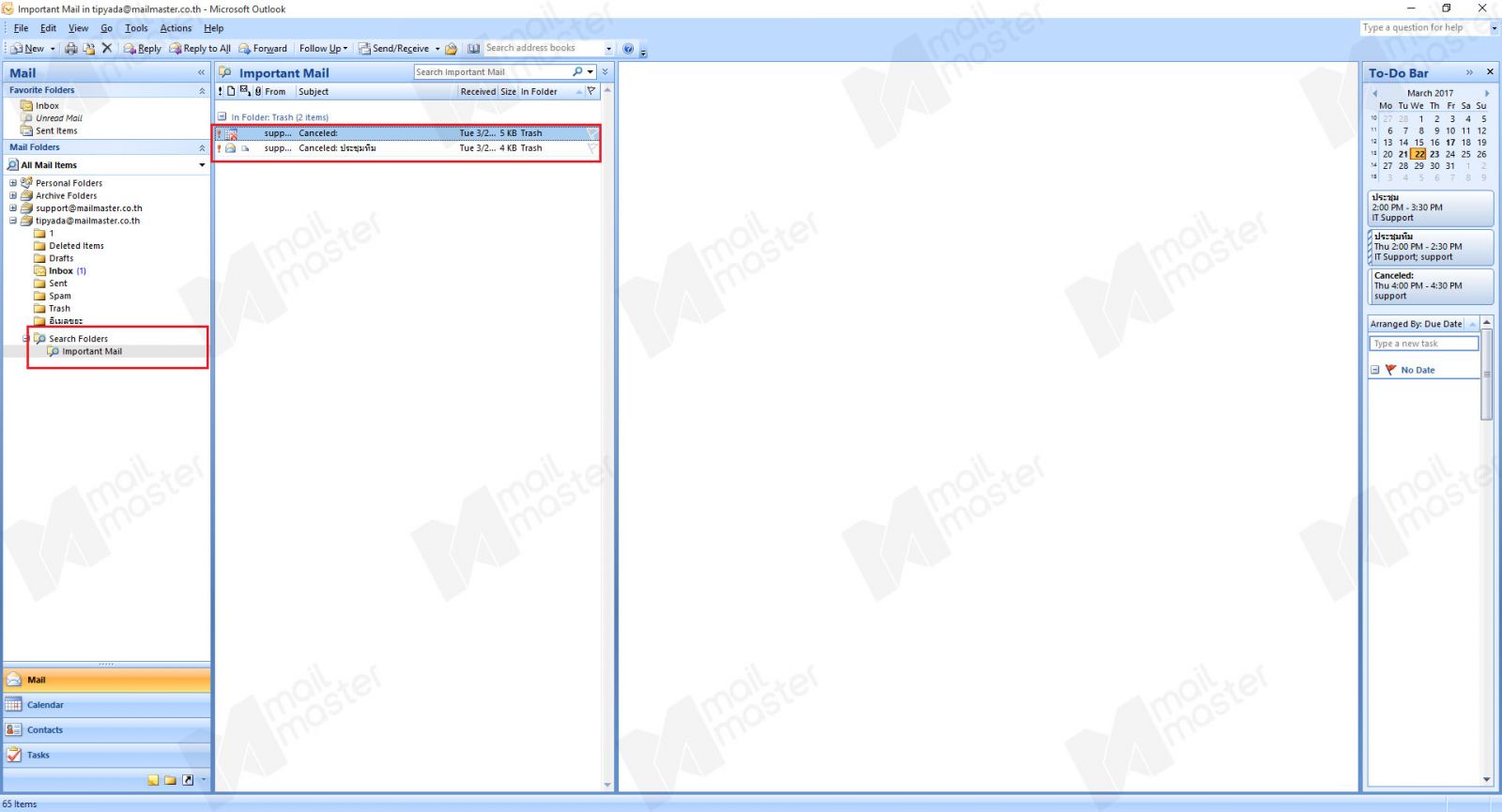
Task: Open the Actions menu
Action: (176, 28)
